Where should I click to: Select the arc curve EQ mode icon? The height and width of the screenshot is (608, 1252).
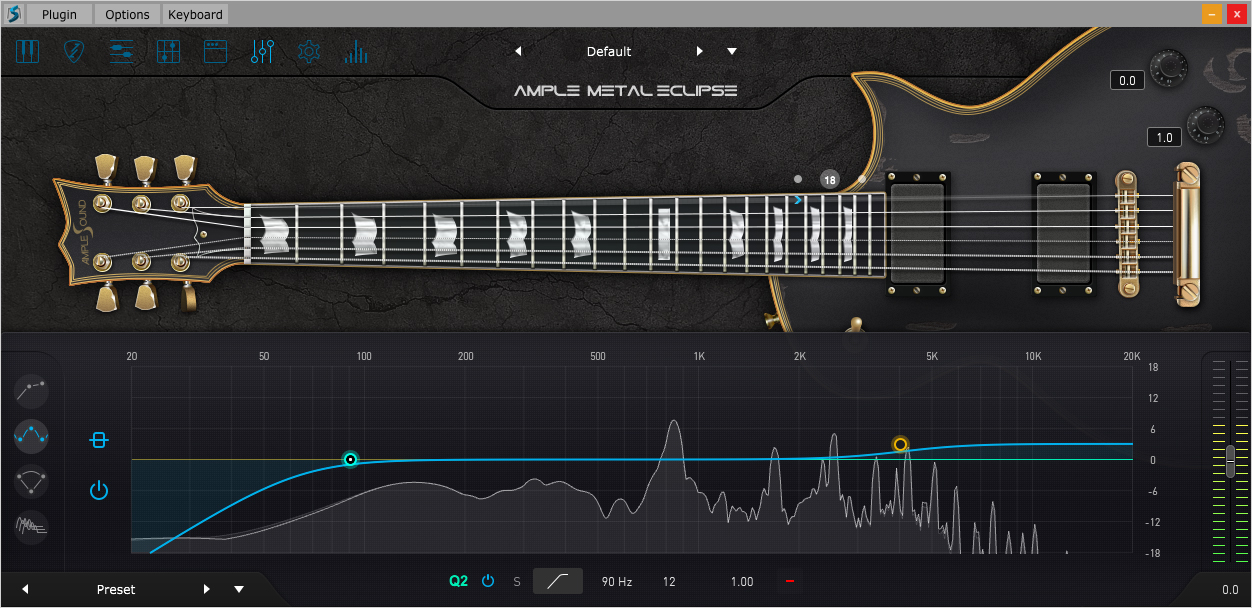31,481
